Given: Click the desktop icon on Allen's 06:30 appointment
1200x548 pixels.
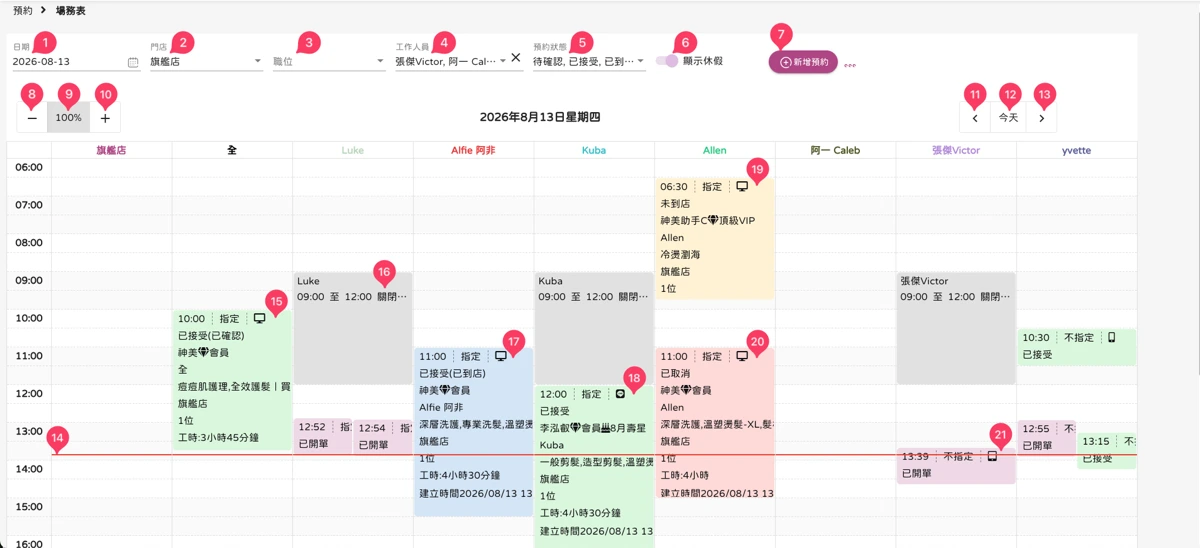Looking at the screenshot, I should click(742, 186).
